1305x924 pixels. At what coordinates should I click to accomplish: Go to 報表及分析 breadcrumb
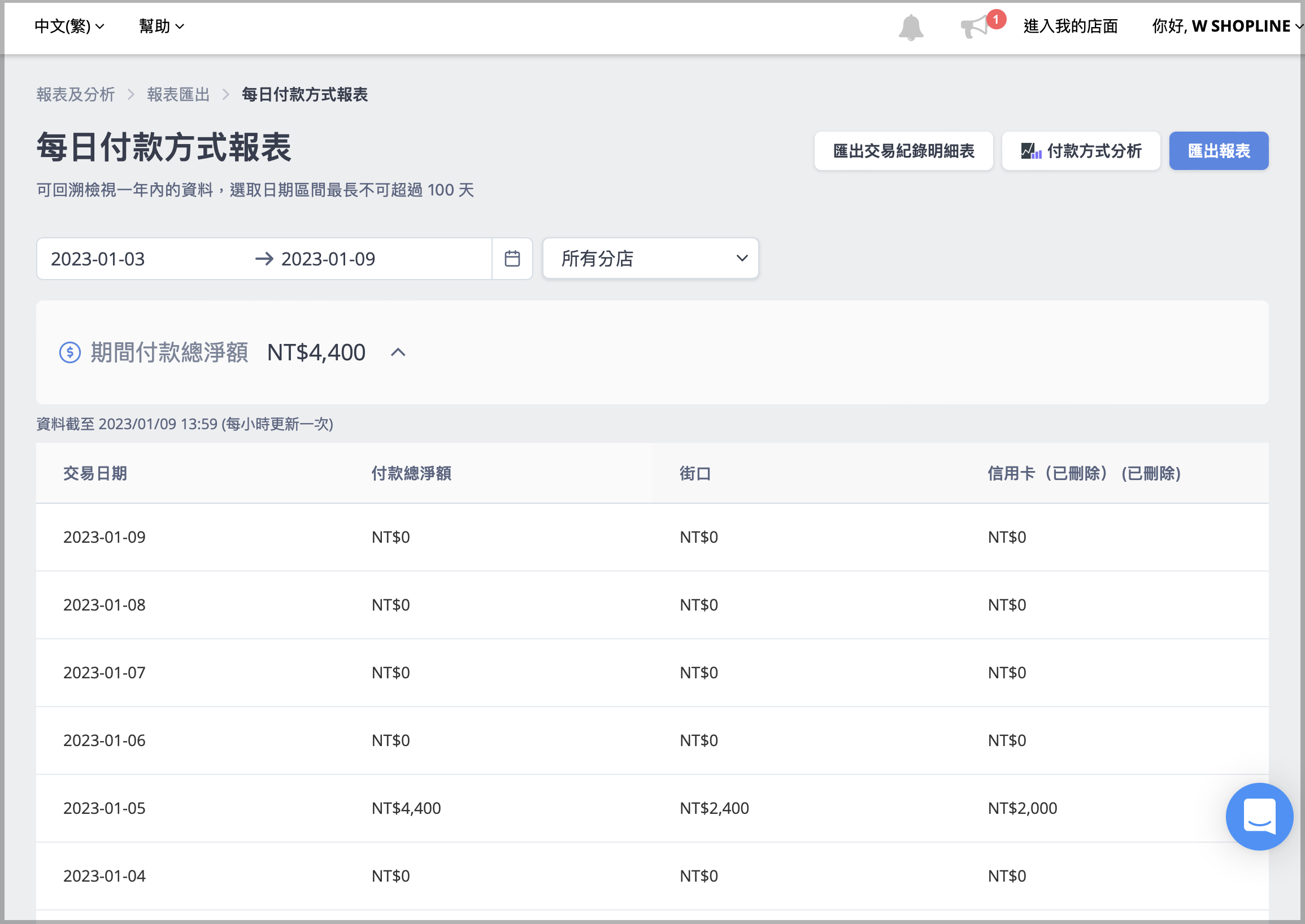tap(76, 94)
